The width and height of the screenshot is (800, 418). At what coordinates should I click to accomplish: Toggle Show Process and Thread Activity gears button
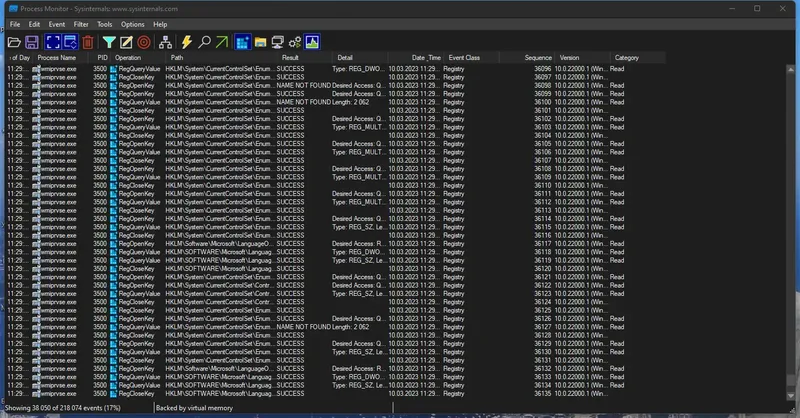[295, 42]
